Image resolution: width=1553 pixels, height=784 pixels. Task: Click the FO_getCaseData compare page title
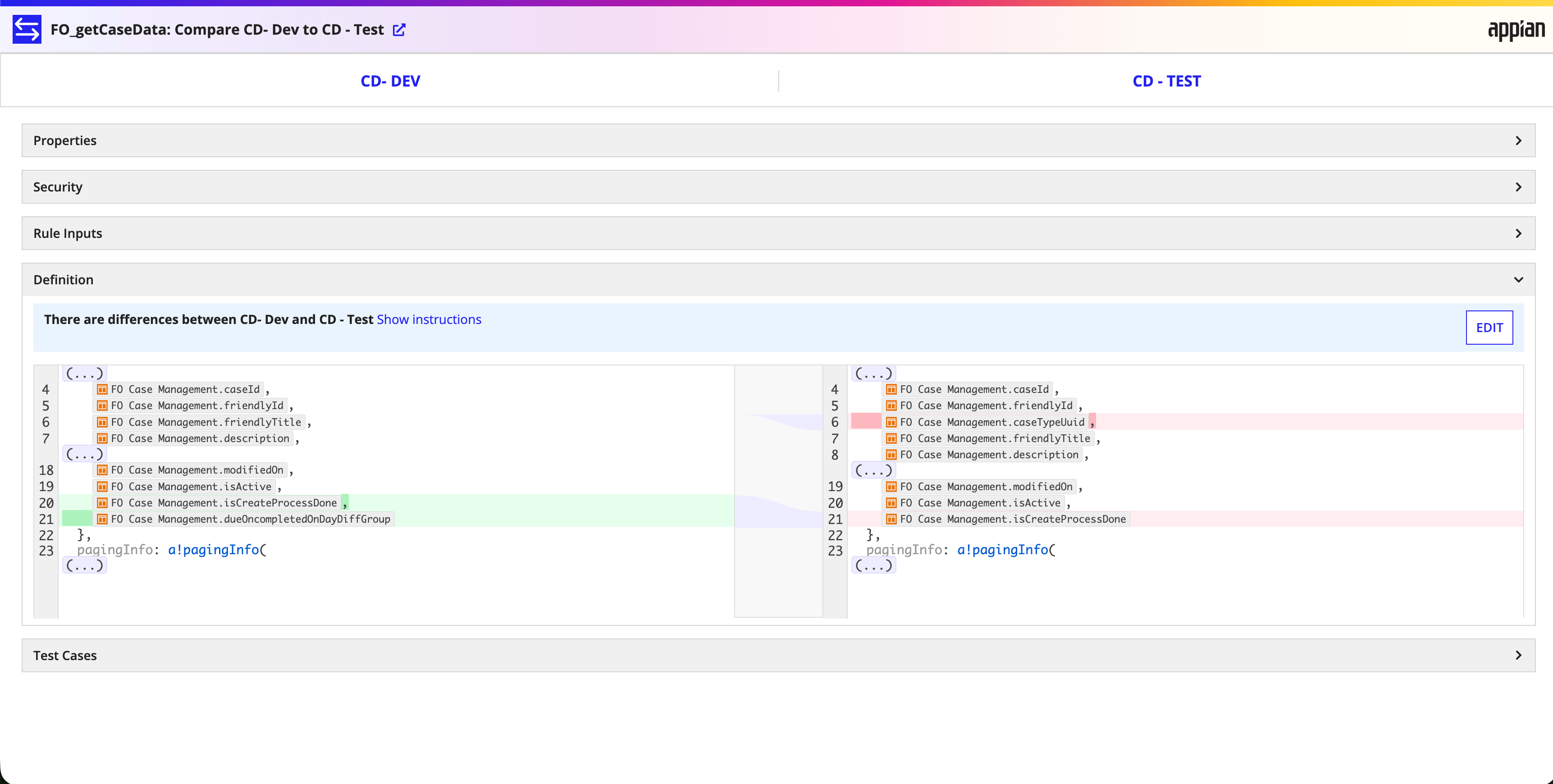coord(217,30)
